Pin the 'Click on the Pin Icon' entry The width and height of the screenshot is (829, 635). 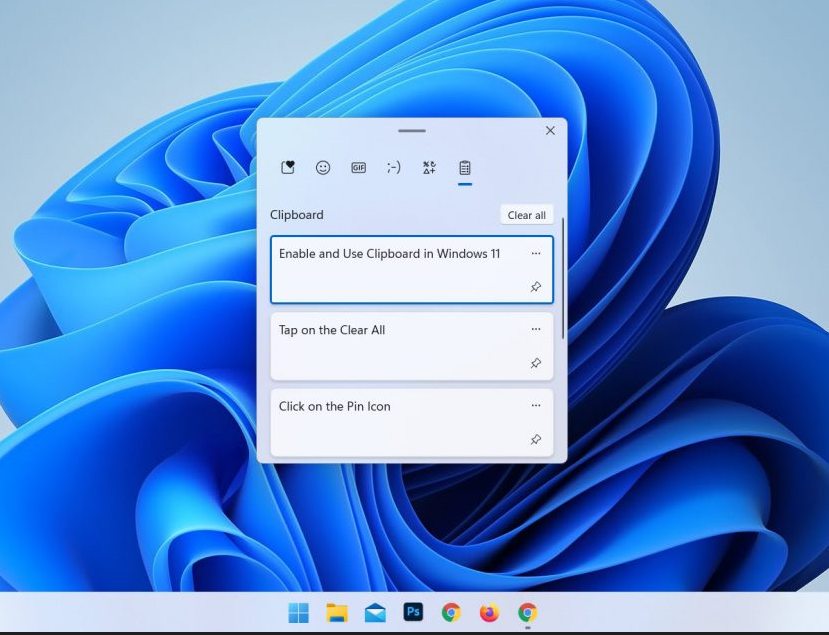coord(536,439)
